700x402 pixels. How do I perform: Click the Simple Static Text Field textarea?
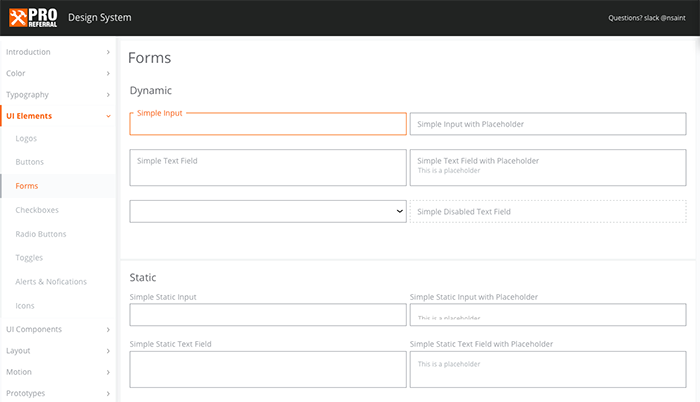[268, 369]
